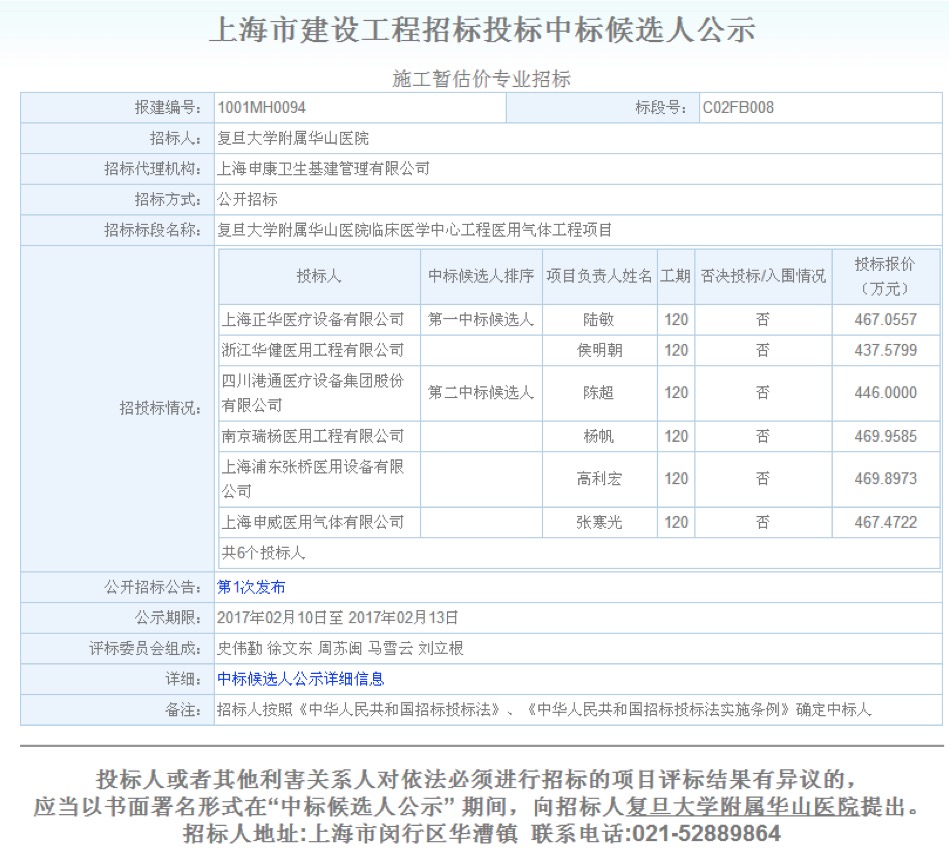Screen dimensions: 949x849
Task: Open the 第1次发布 announcement link
Action: tap(251, 587)
